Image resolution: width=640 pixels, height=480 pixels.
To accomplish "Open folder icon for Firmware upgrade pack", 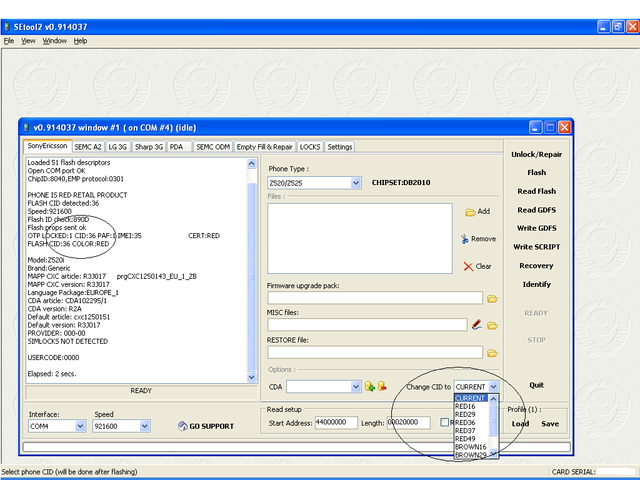I will tap(492, 299).
